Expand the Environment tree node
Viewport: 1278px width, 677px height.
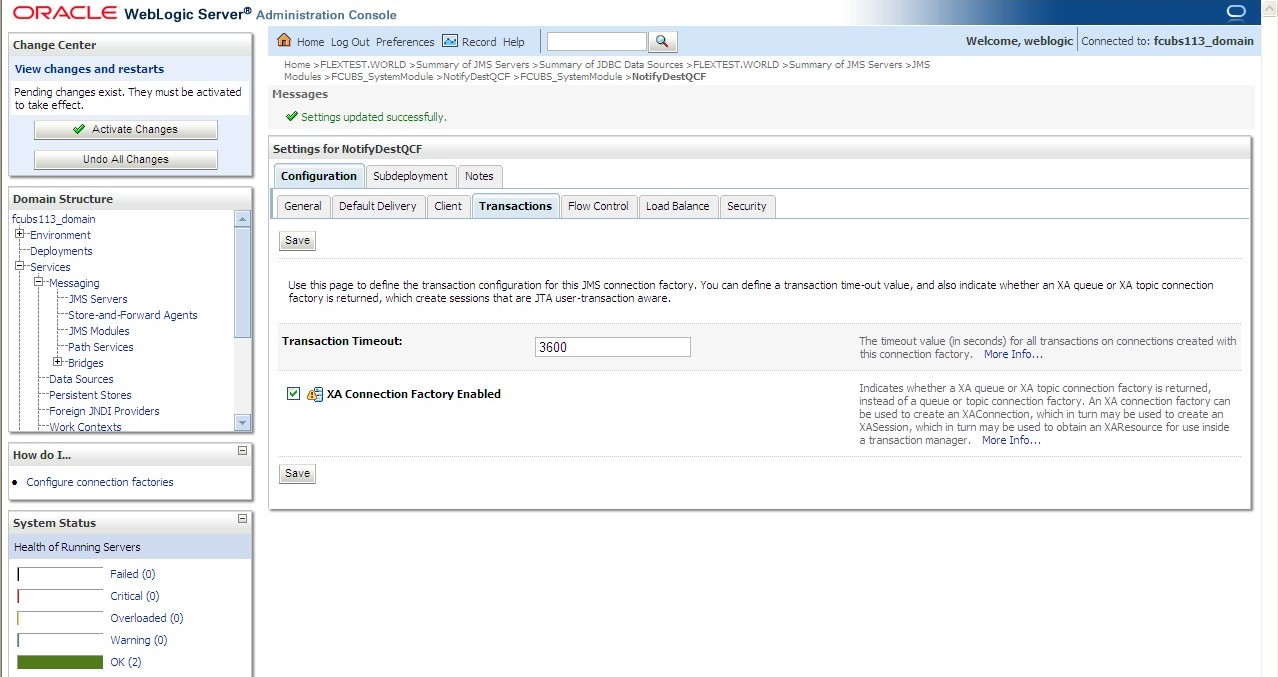[x=20, y=235]
